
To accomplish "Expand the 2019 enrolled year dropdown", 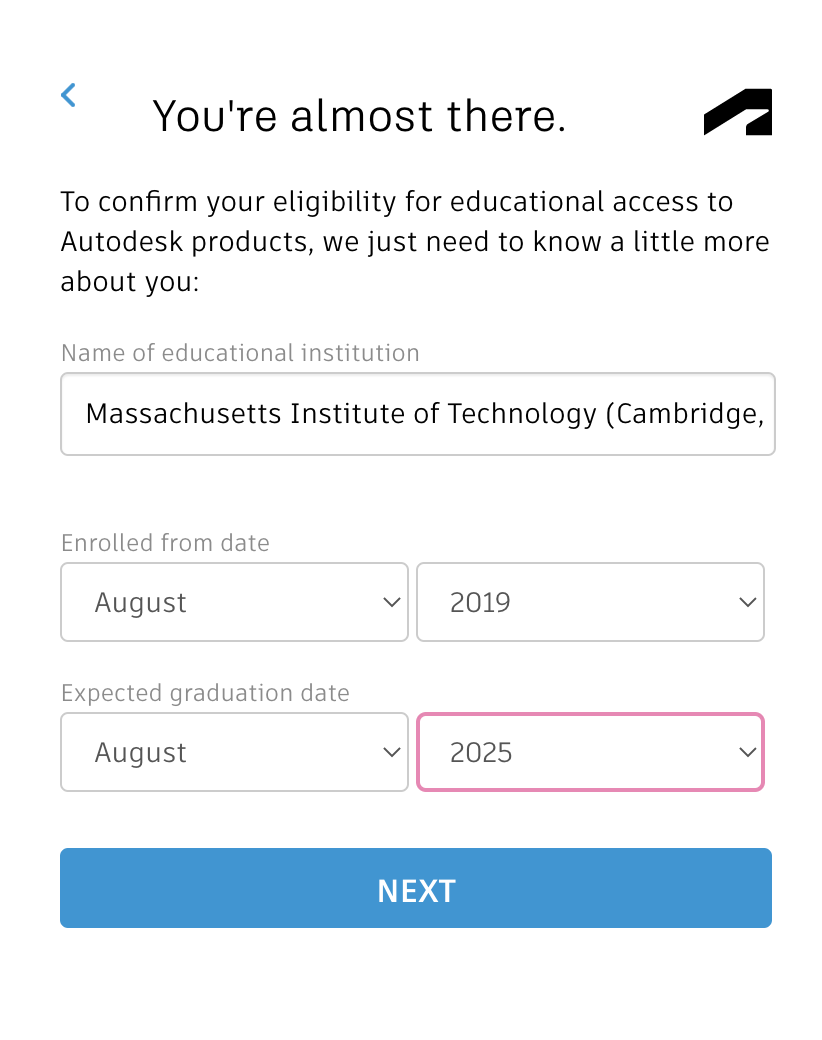I will pyautogui.click(x=590, y=602).
